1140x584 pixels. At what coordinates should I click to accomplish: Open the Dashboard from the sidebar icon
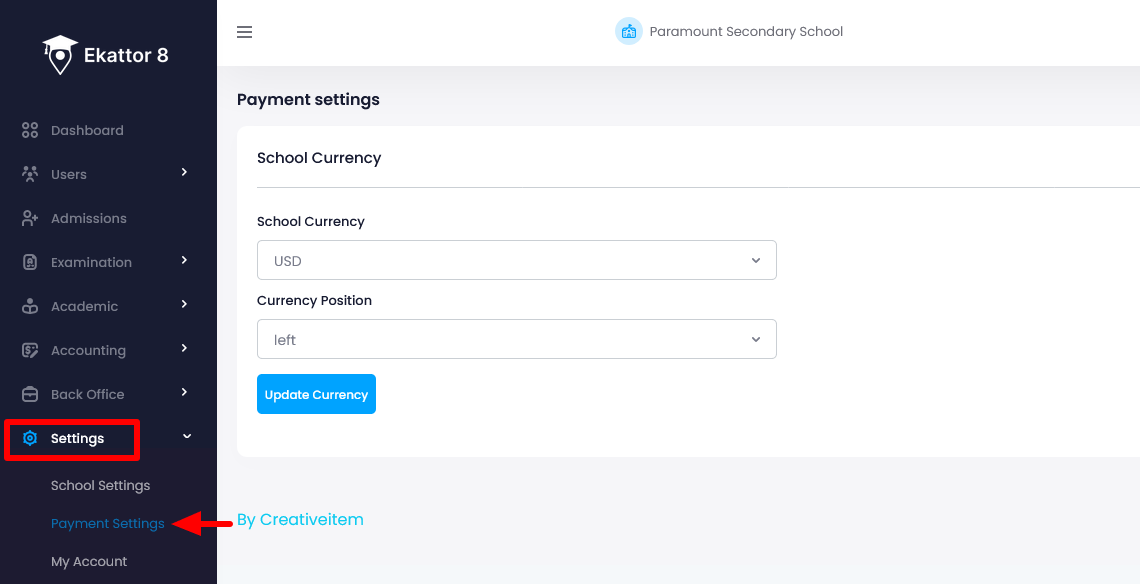[30, 130]
